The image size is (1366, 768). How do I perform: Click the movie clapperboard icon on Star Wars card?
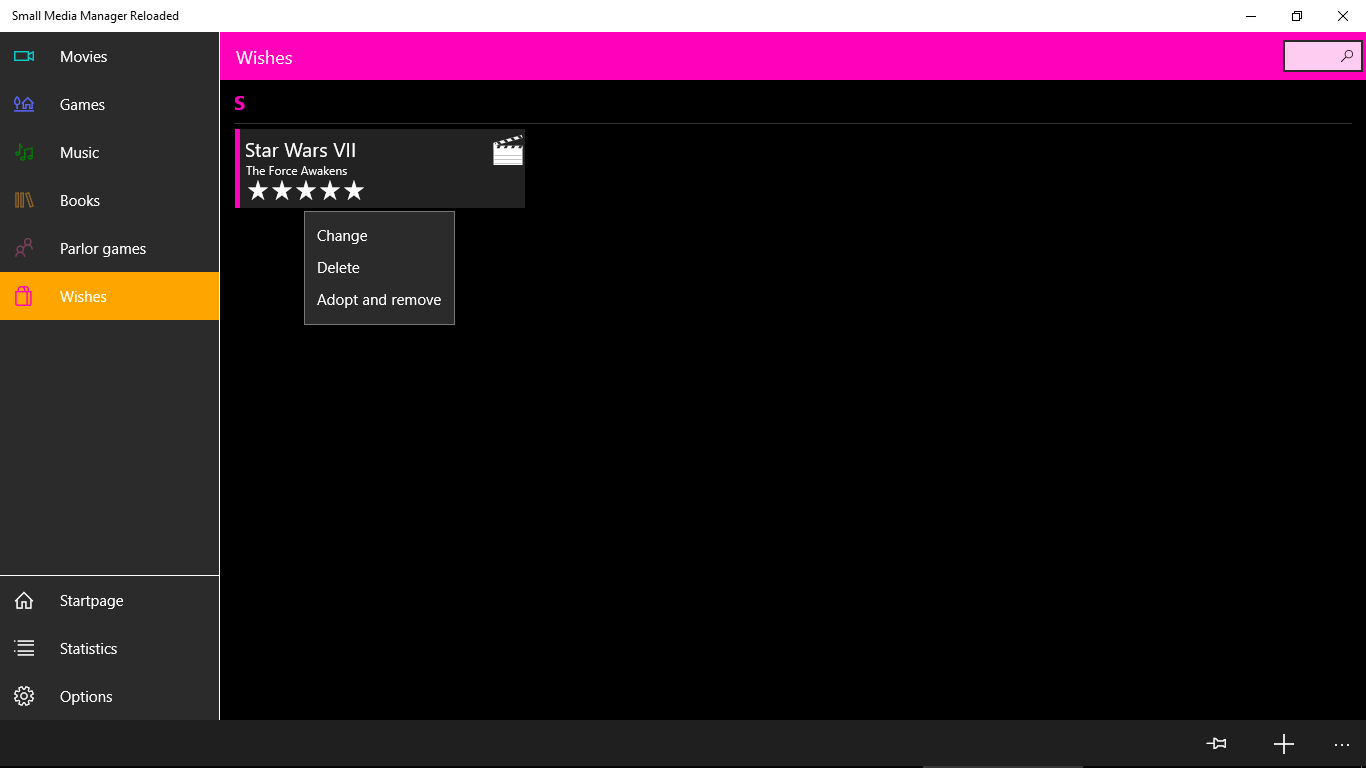click(x=508, y=151)
